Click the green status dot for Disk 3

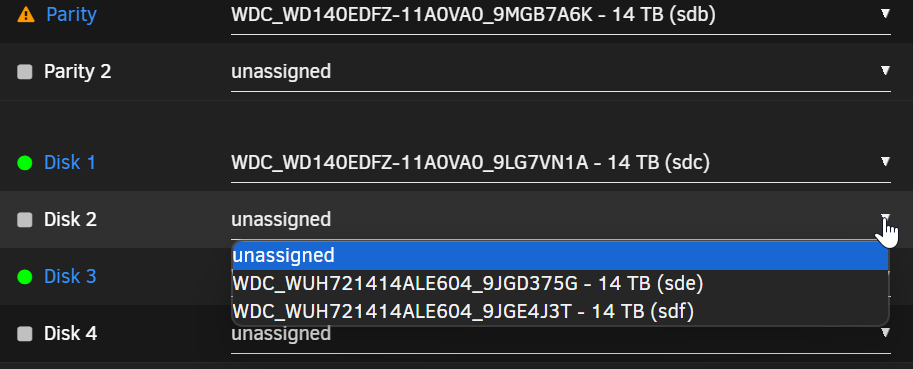(x=24, y=276)
